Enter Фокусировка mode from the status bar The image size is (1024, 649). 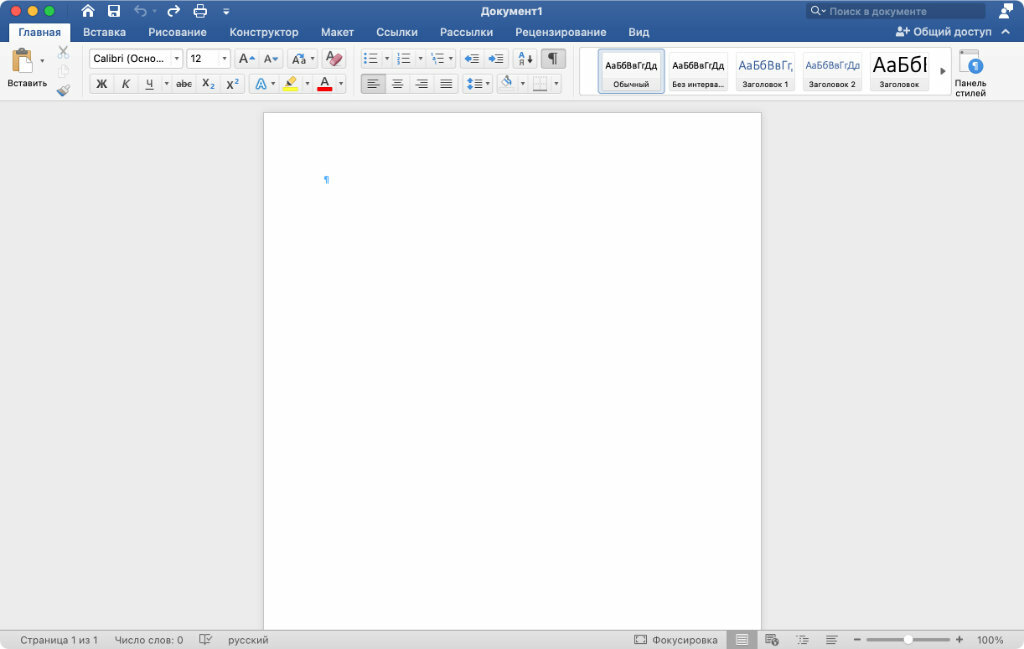click(x=676, y=640)
